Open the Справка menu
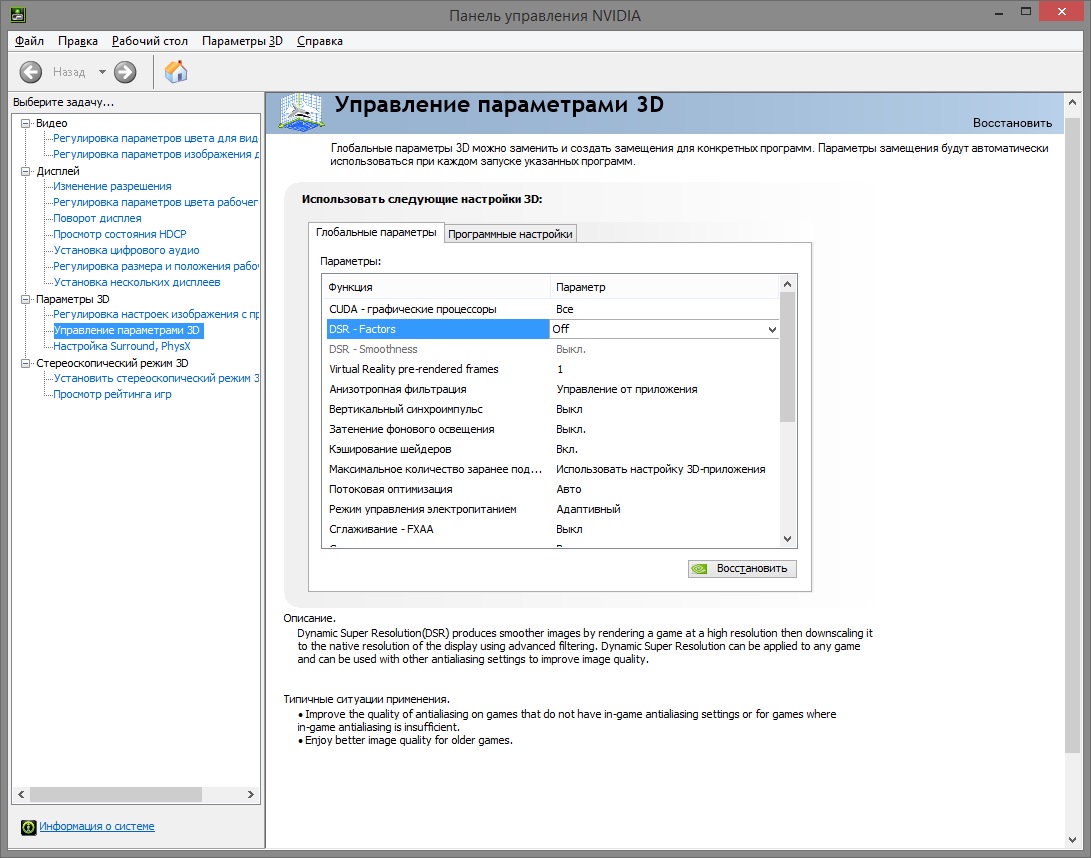This screenshot has width=1091, height=858. 319,41
